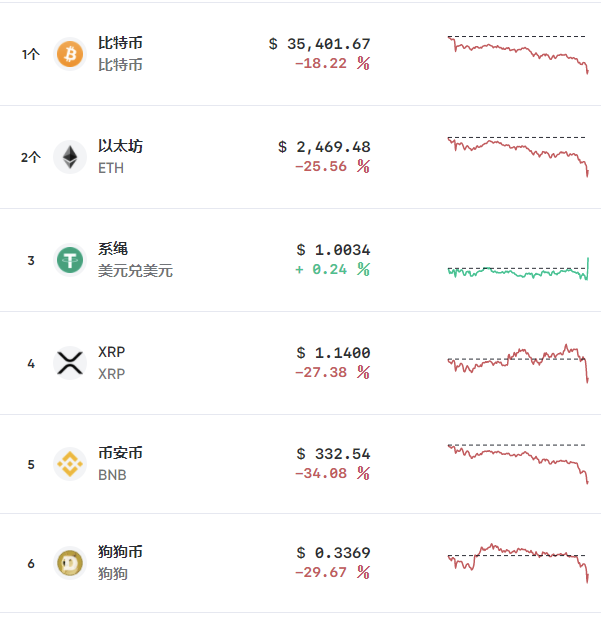Open the XRP price sparkline chart

coord(517,362)
